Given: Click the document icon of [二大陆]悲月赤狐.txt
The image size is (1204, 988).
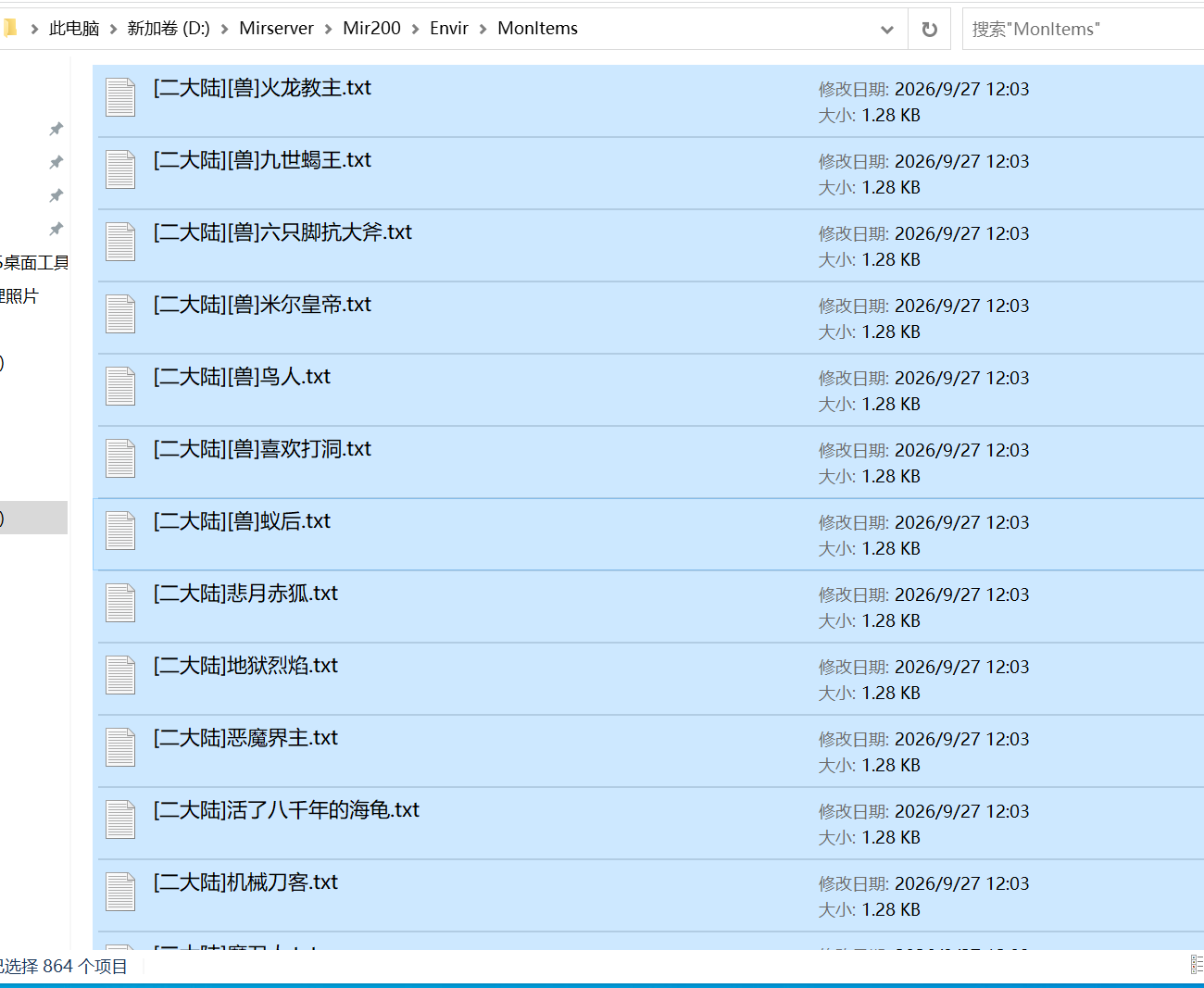Looking at the screenshot, I should coord(120,603).
